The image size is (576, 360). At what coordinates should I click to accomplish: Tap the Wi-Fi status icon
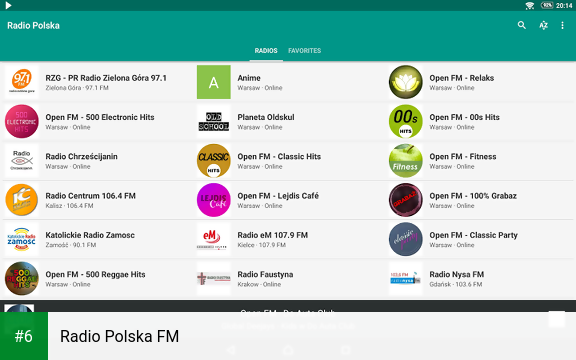point(530,6)
